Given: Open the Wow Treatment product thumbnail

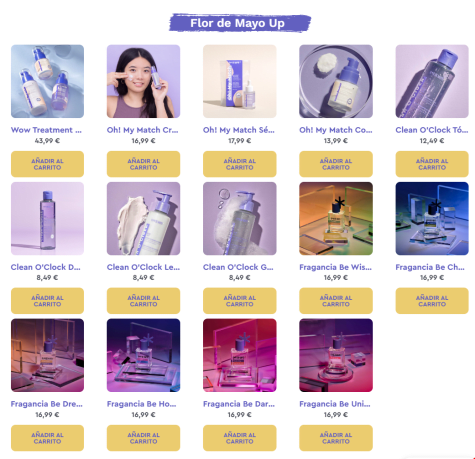Looking at the screenshot, I should (x=47, y=81).
